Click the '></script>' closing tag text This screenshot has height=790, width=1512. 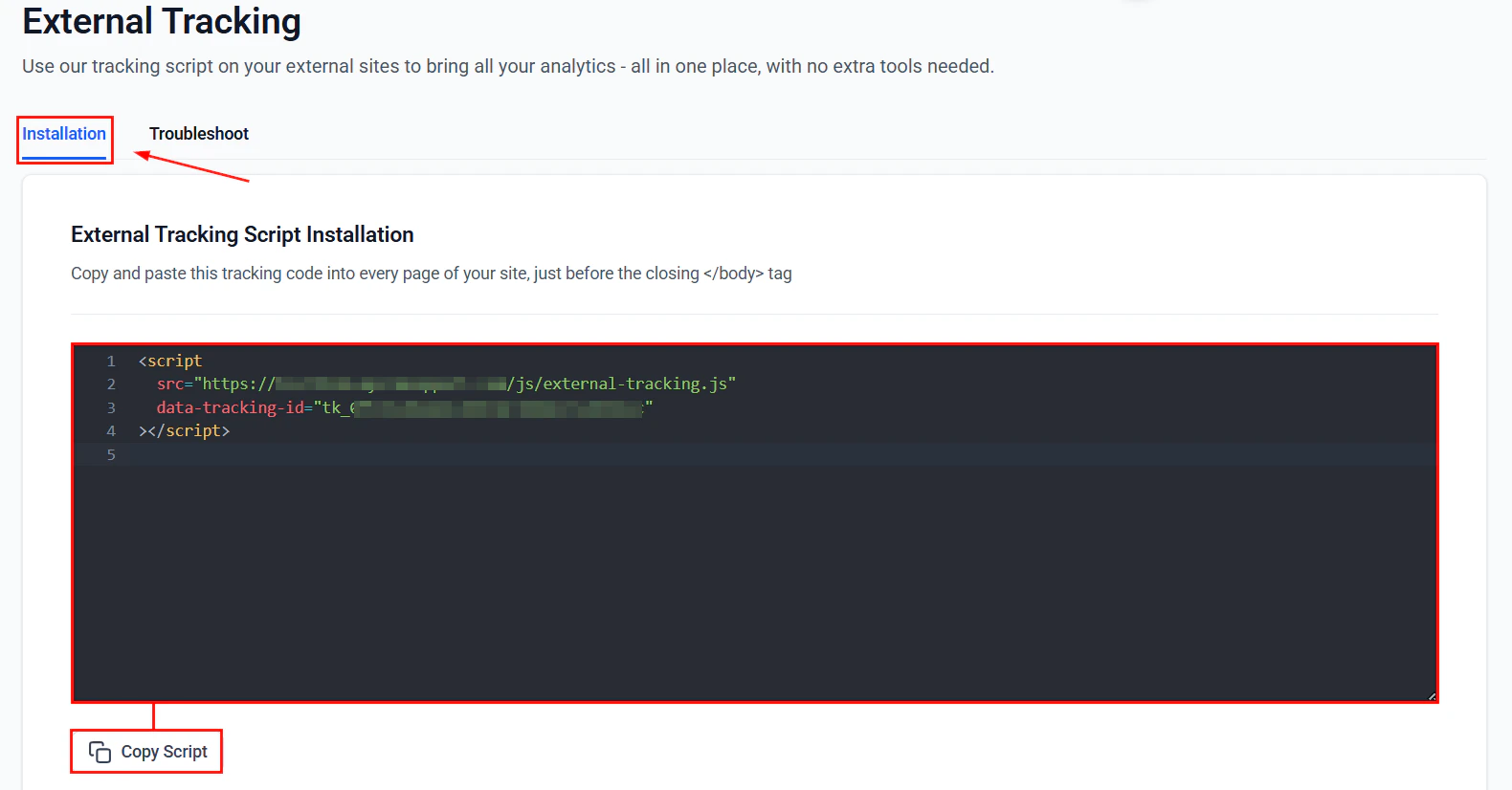tap(185, 431)
